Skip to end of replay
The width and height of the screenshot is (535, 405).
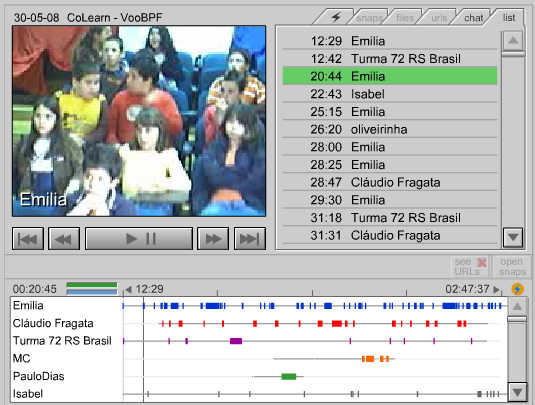tap(250, 239)
